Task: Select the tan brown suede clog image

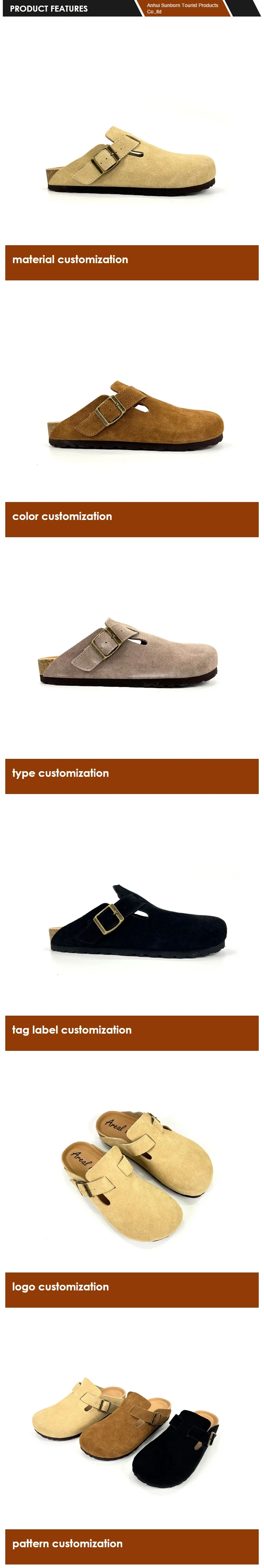Action: click(136, 416)
